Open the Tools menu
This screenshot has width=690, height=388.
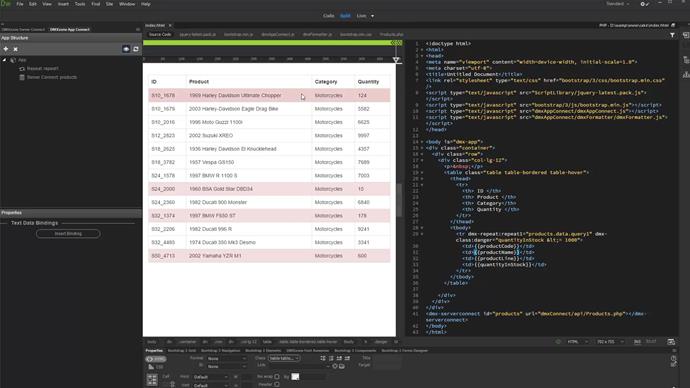(80, 4)
